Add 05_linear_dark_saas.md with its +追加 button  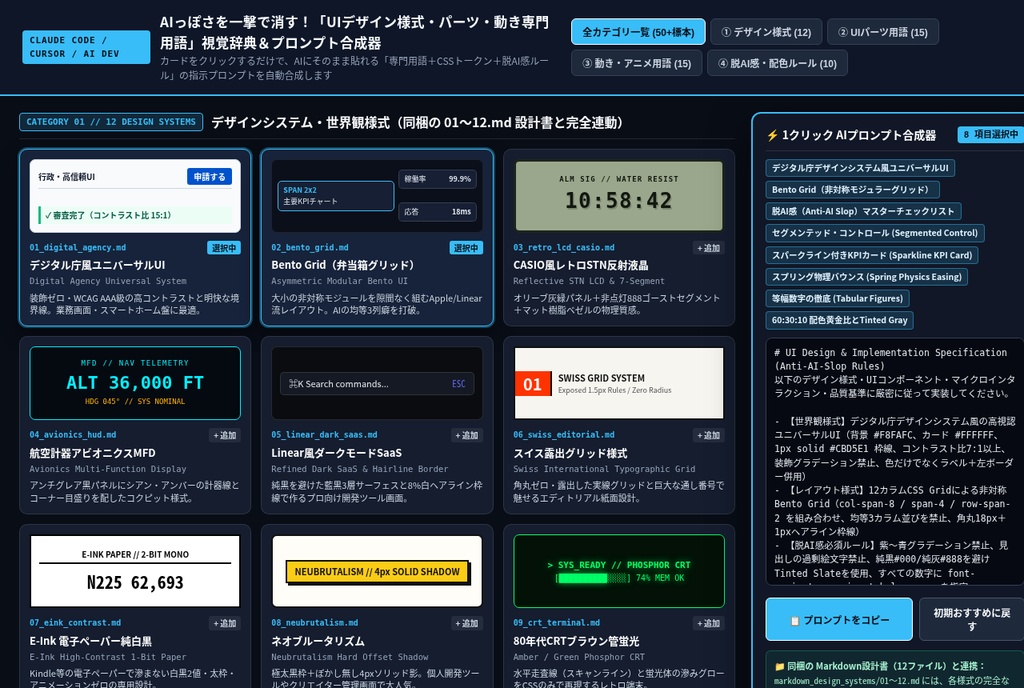466,435
